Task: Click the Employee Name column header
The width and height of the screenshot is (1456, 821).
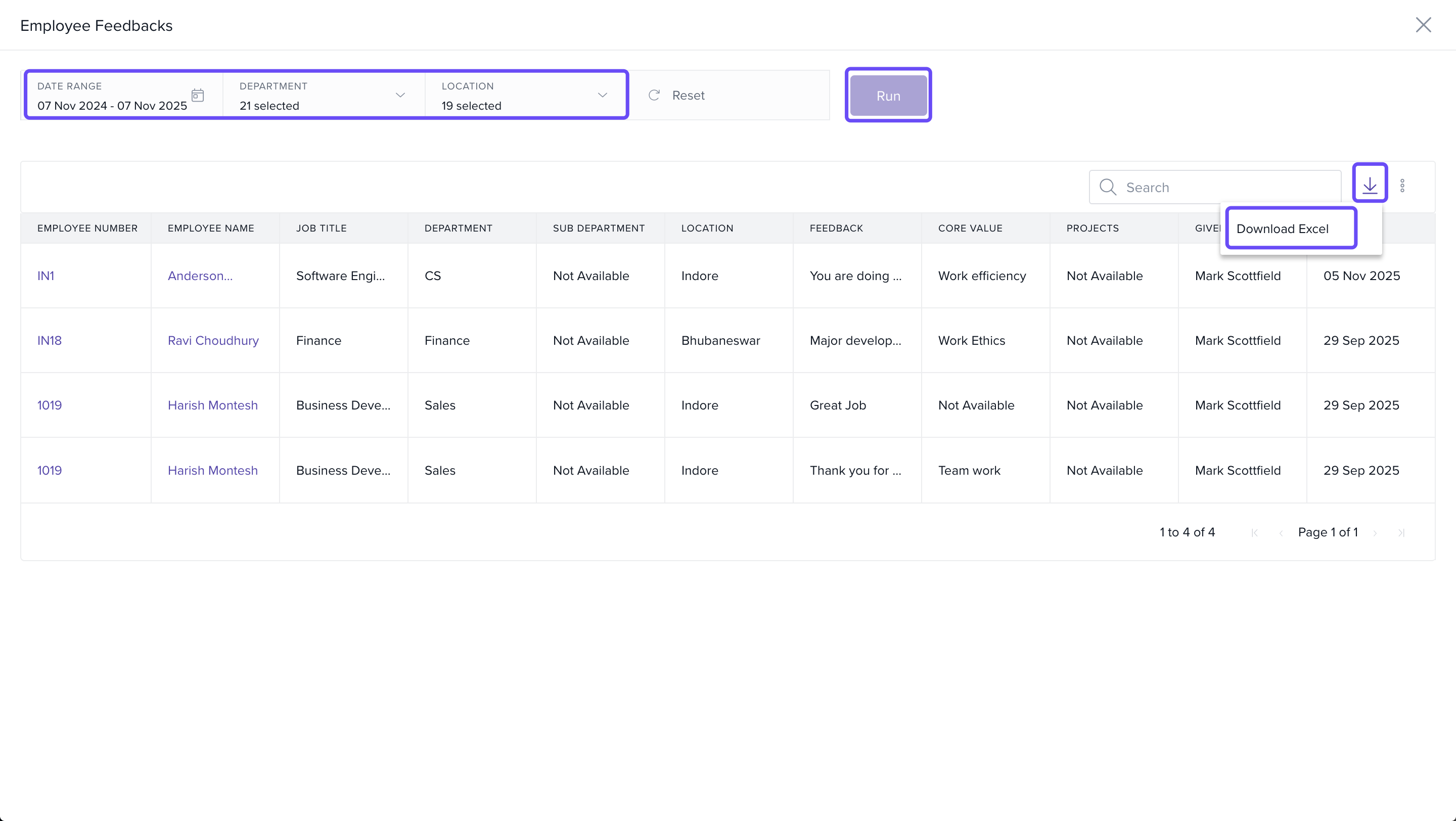Action: tap(211, 229)
